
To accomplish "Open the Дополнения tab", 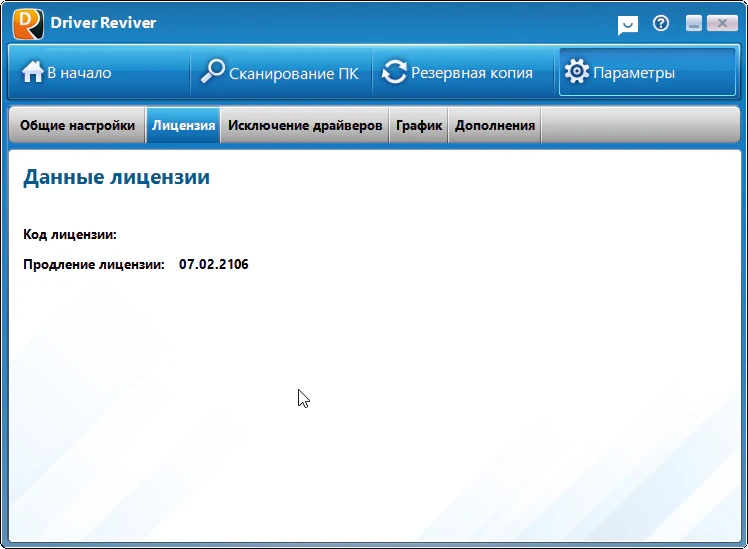I will coord(495,125).
